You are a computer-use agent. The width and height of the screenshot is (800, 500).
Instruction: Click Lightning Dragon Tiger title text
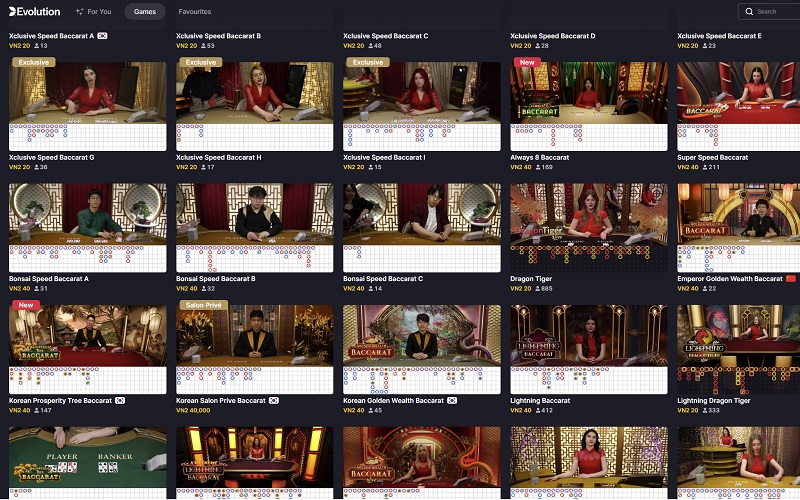[x=713, y=401]
